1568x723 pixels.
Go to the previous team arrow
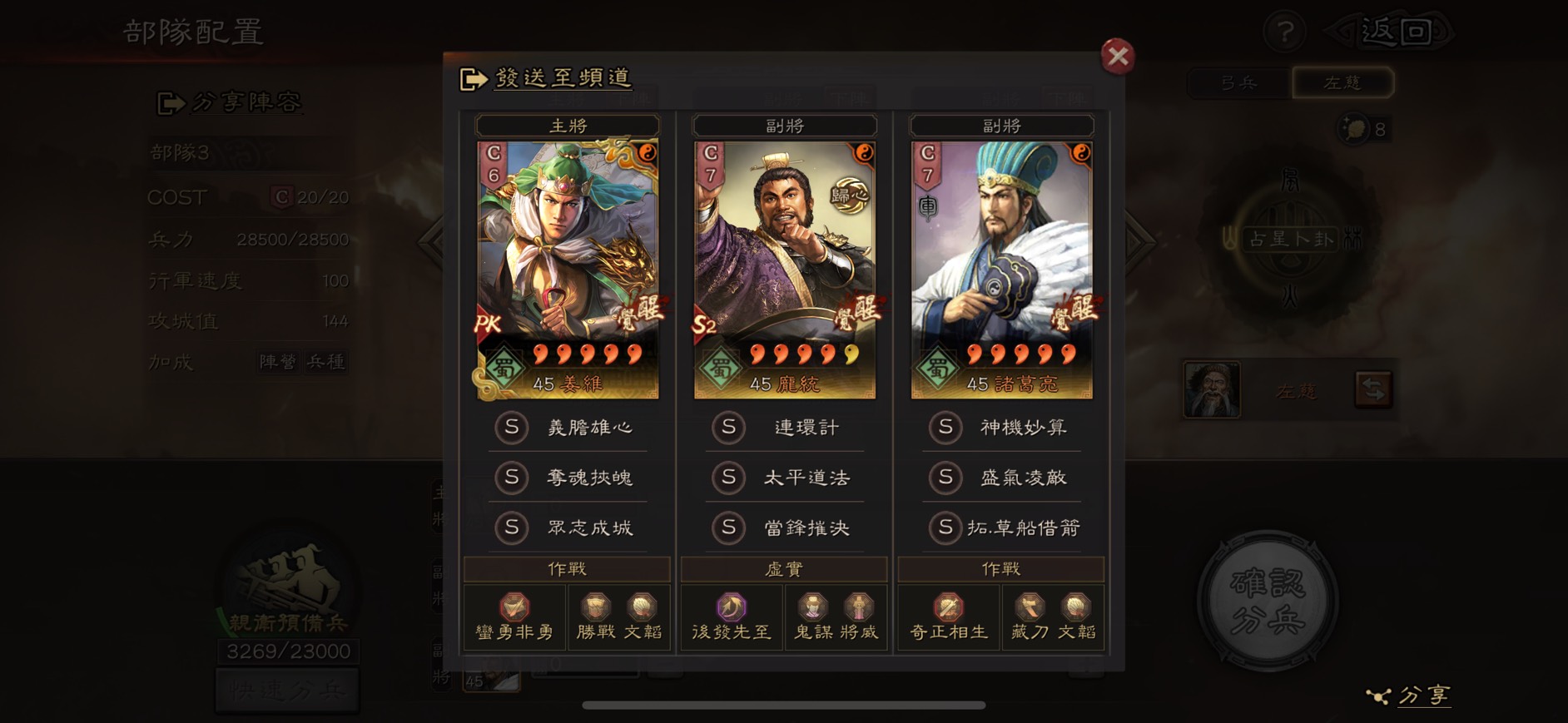click(x=431, y=241)
